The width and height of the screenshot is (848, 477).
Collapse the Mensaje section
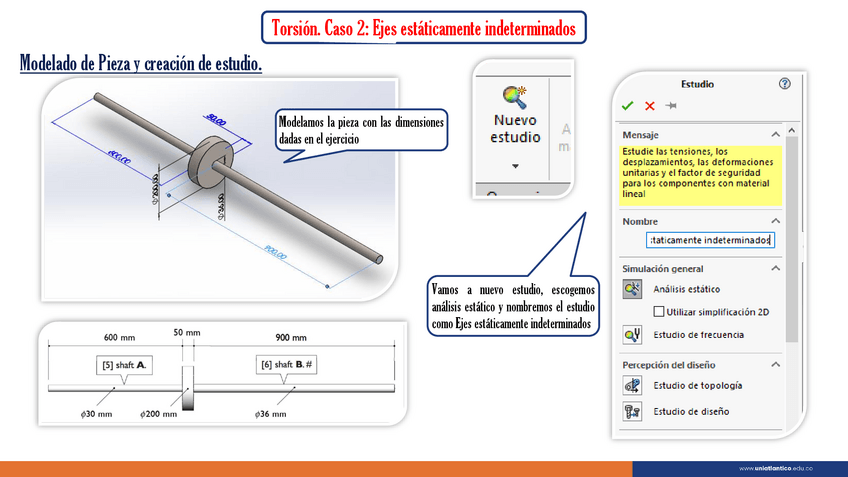[x=776, y=134]
